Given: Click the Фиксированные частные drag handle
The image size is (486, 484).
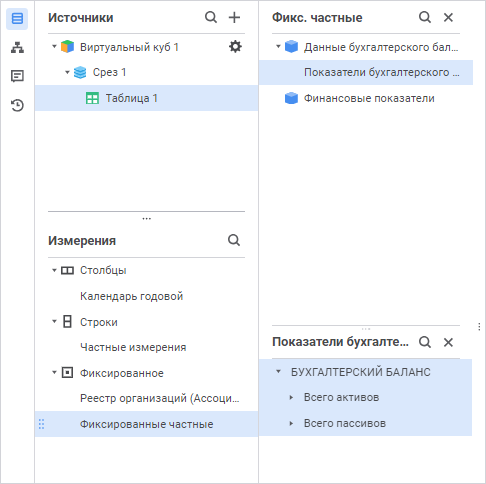Looking at the screenshot, I should (41, 424).
